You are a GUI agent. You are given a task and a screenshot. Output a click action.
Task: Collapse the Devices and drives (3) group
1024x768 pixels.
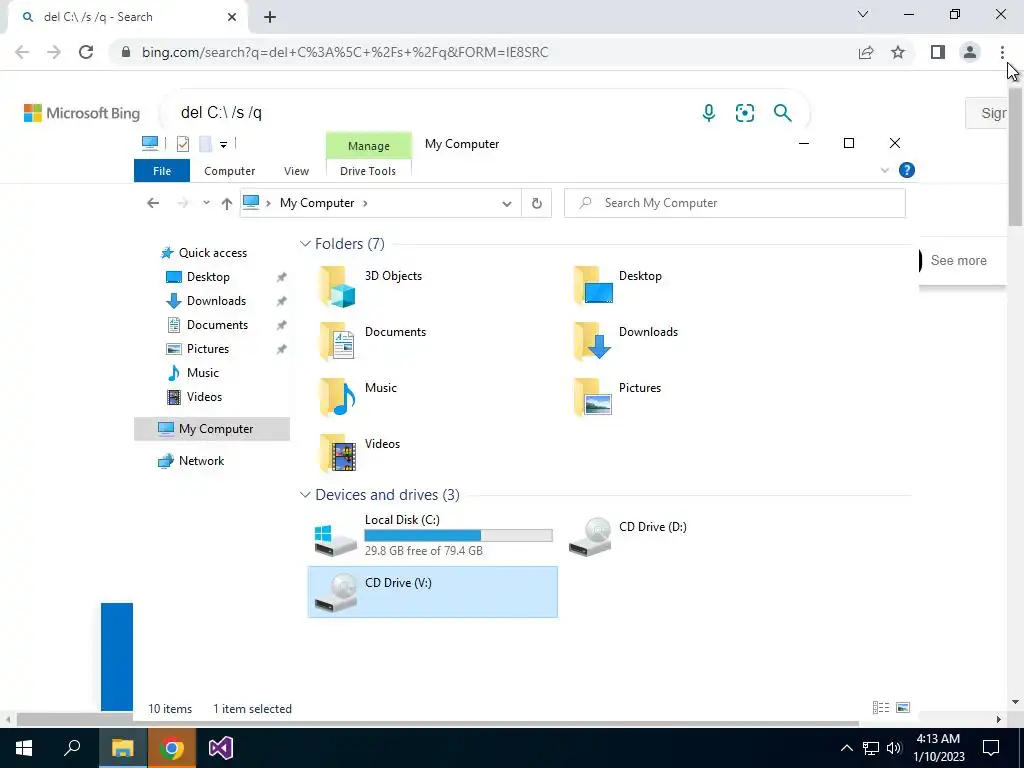(305, 494)
